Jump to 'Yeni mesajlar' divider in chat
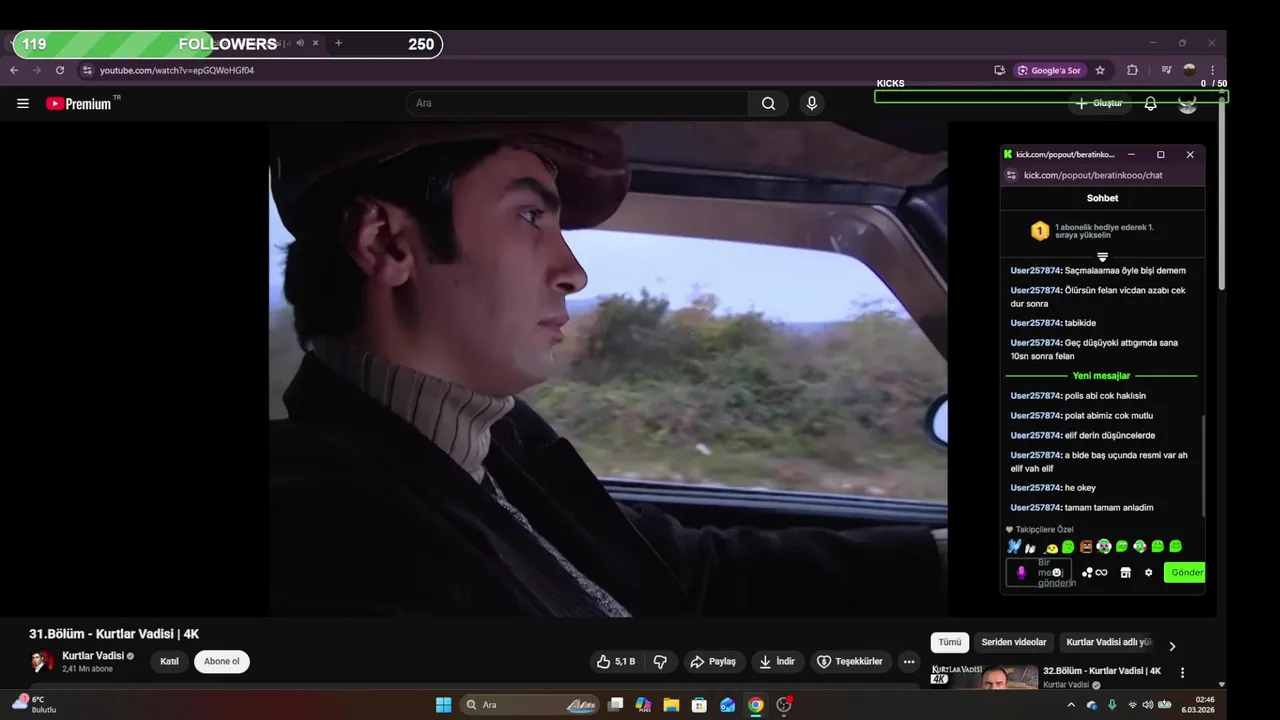The image size is (1280, 720). [x=1101, y=376]
